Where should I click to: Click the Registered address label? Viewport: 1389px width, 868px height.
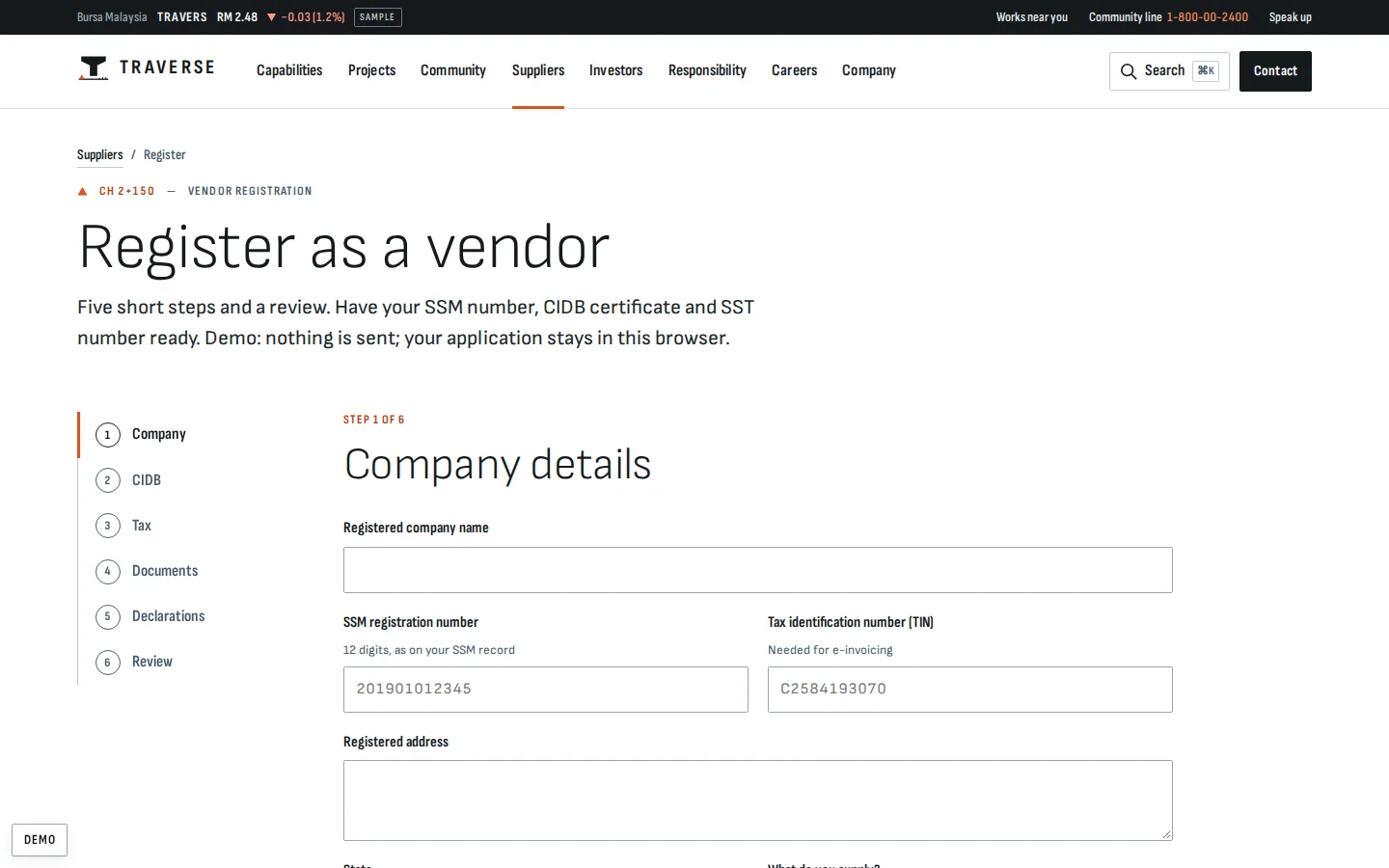(x=395, y=742)
